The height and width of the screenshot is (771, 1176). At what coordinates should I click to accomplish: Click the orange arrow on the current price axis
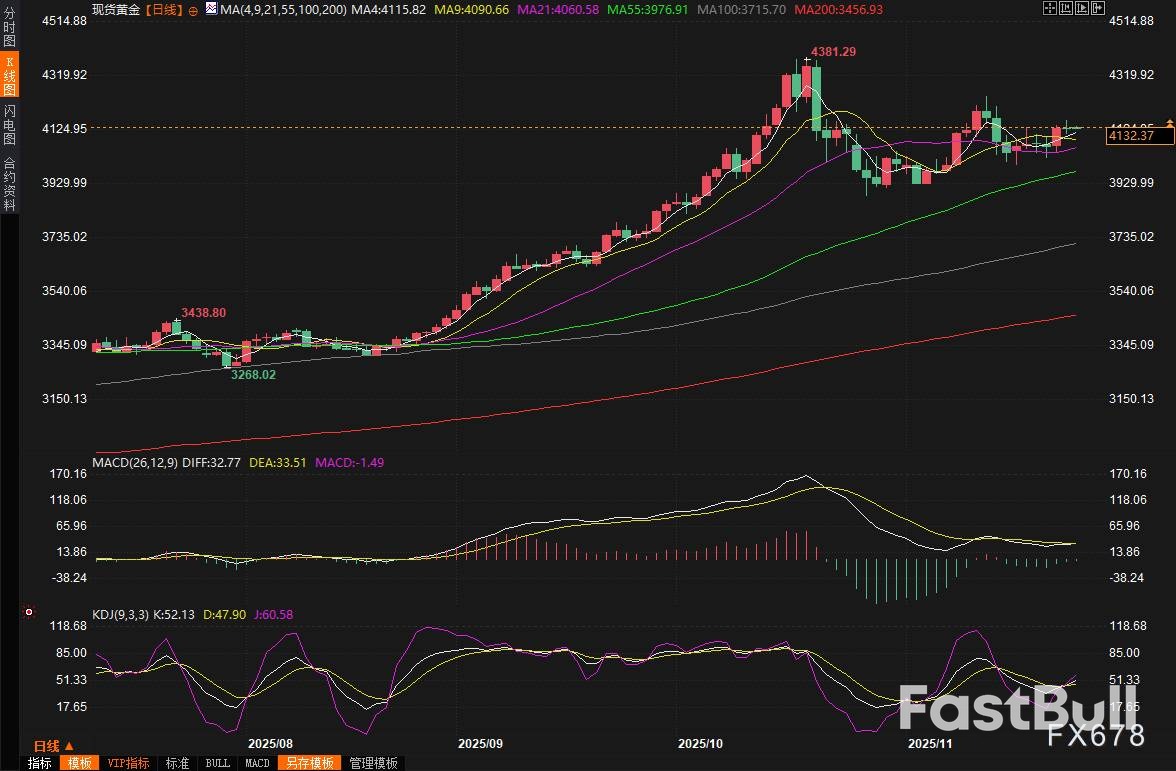1169,123
